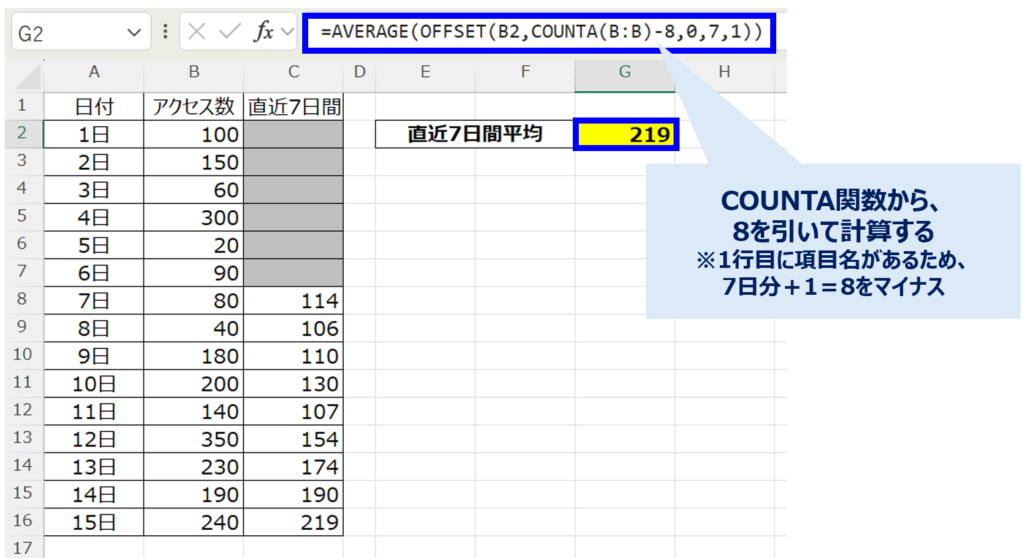Click the date cell 2日
The width and height of the screenshot is (1024, 558).
pos(94,162)
